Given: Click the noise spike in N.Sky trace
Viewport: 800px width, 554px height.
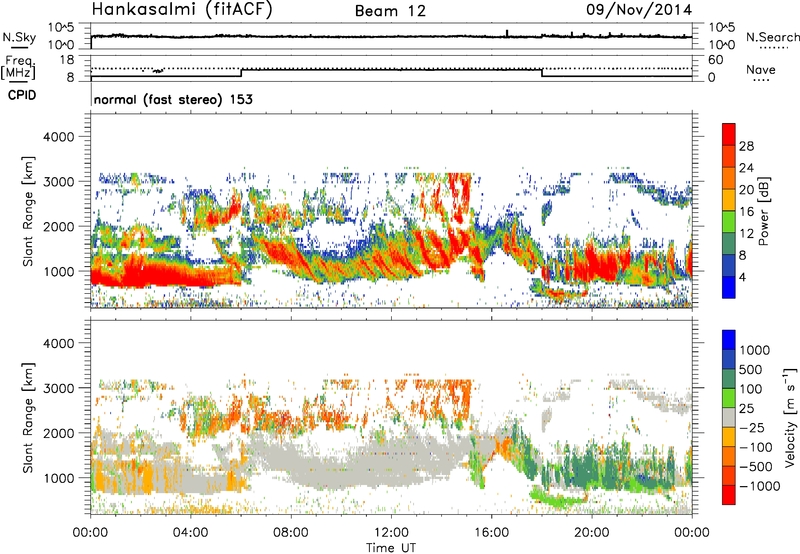Looking at the screenshot, I should coord(507,33).
